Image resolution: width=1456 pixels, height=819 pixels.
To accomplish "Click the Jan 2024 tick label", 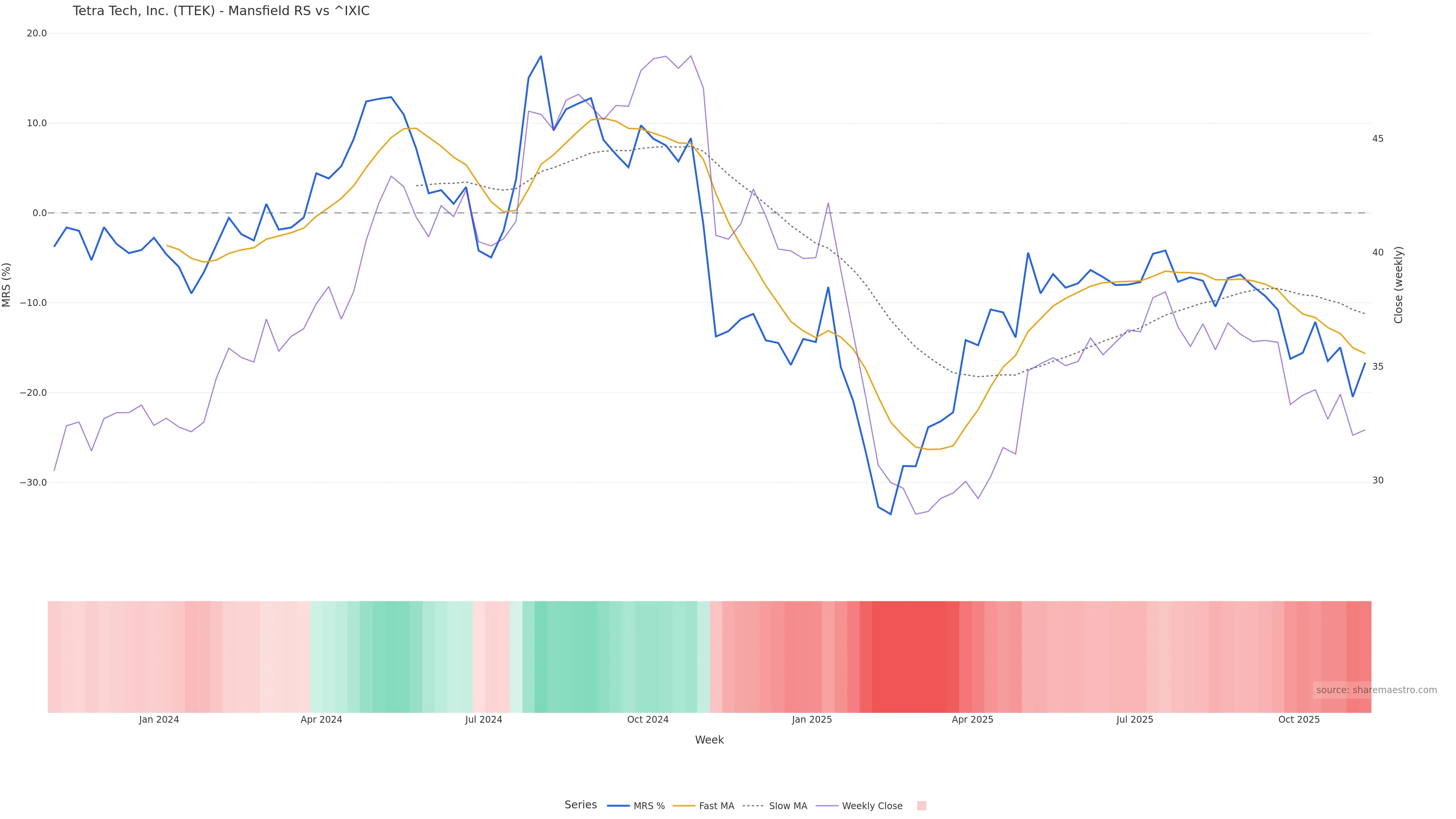I will (x=159, y=720).
